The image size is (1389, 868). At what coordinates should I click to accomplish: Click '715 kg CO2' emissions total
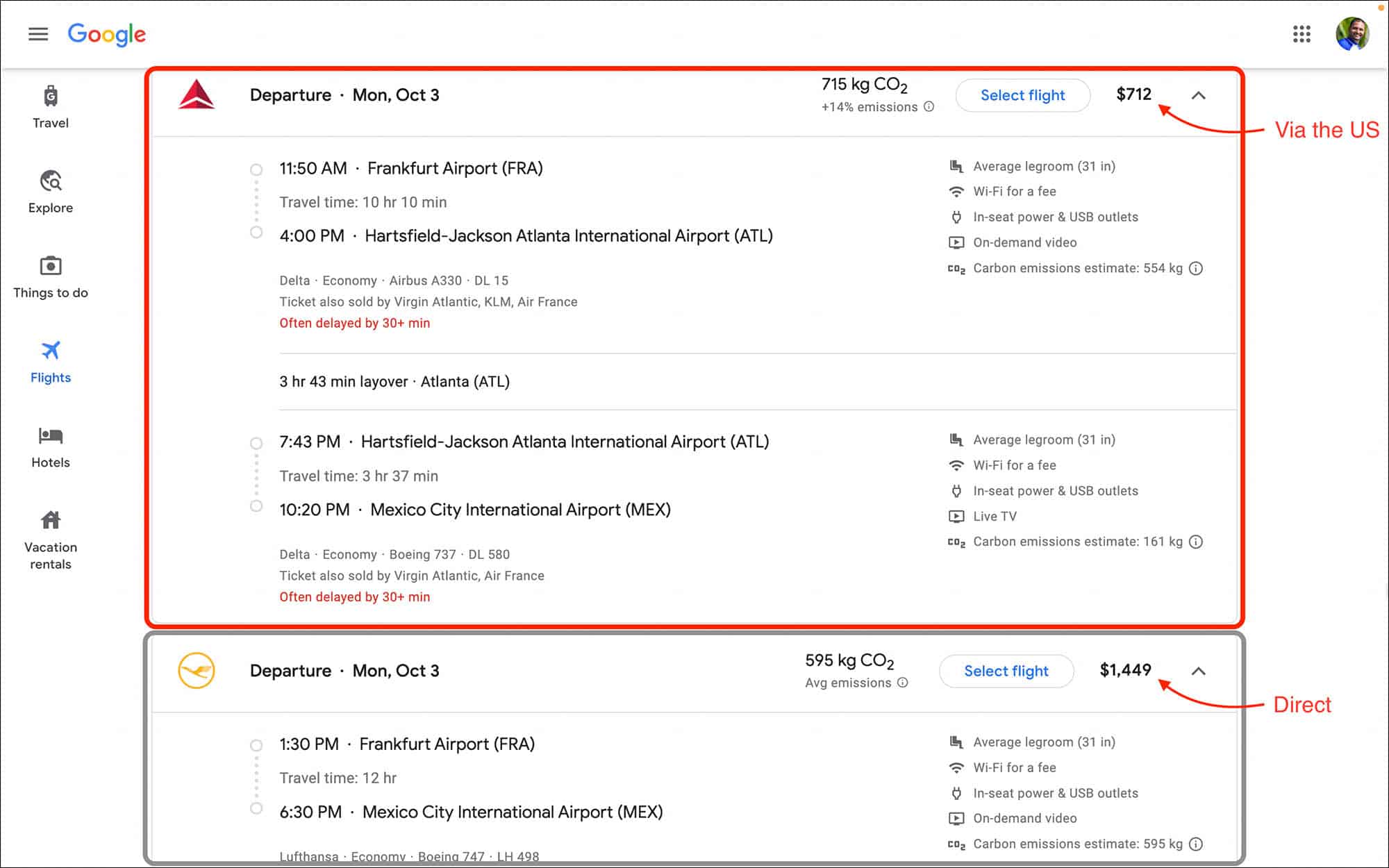pyautogui.click(x=864, y=85)
